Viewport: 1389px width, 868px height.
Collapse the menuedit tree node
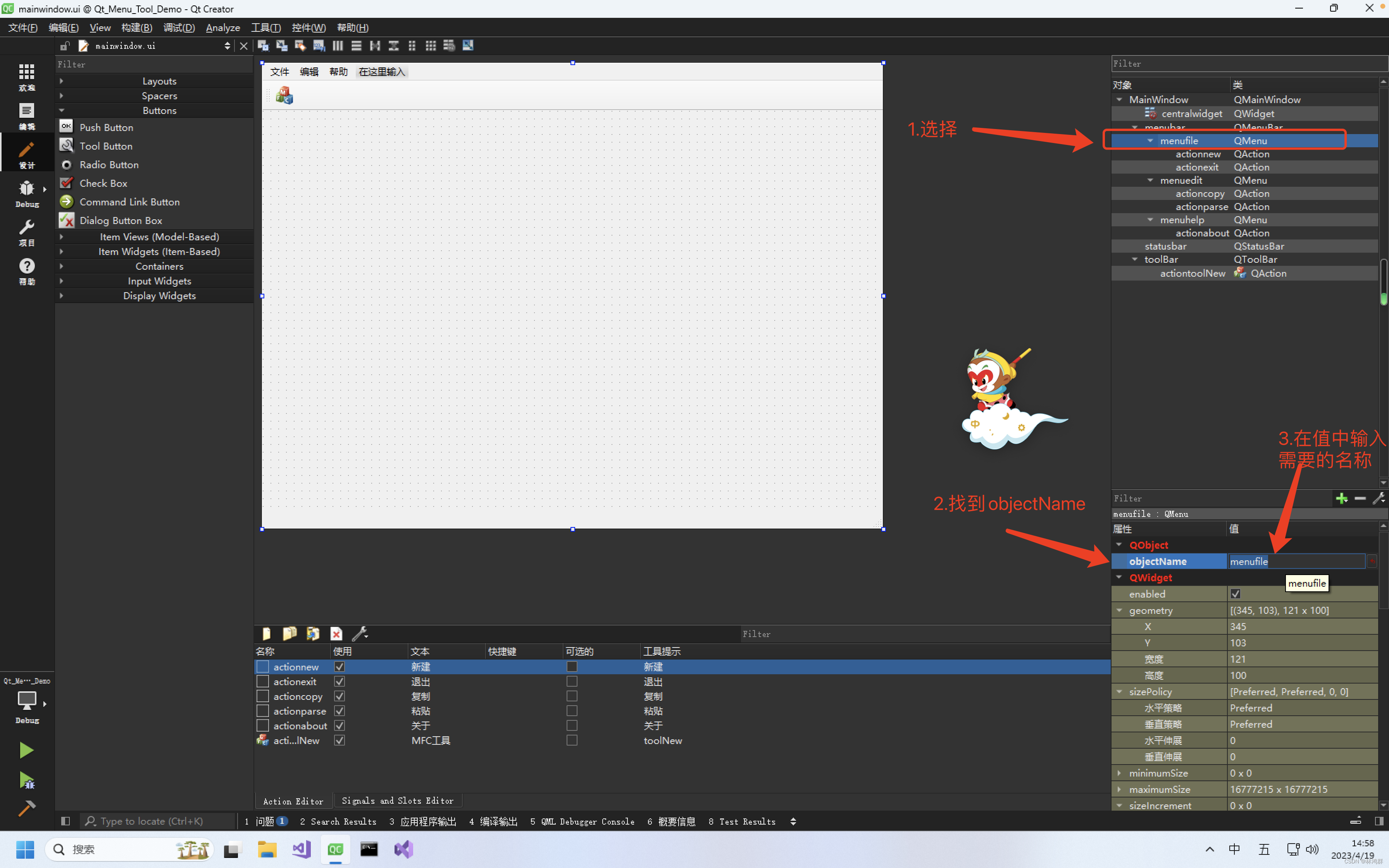(x=1150, y=180)
